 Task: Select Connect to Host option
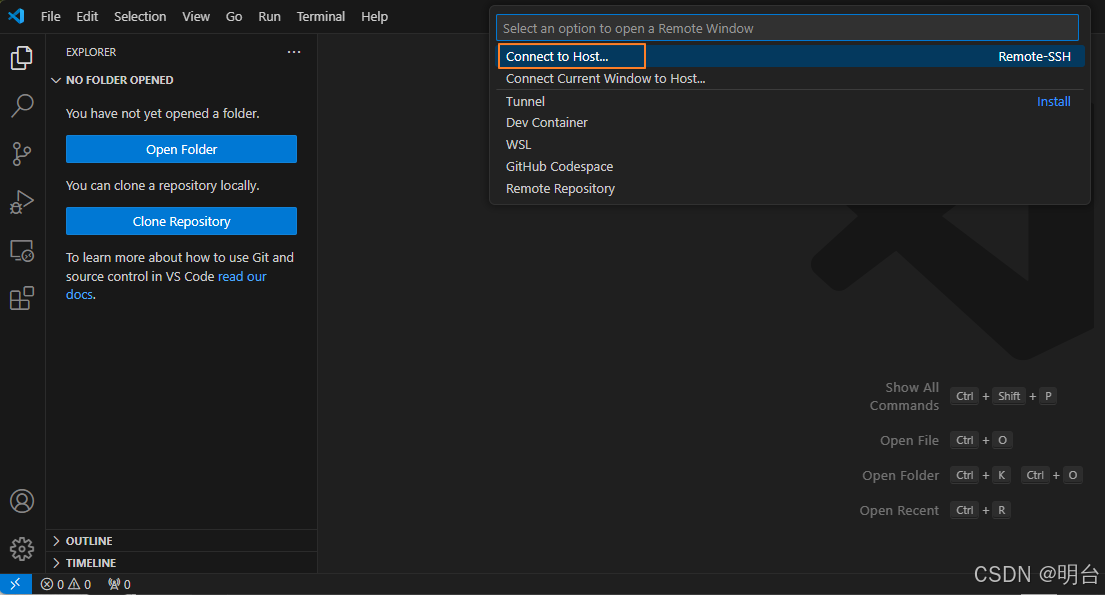pos(790,56)
